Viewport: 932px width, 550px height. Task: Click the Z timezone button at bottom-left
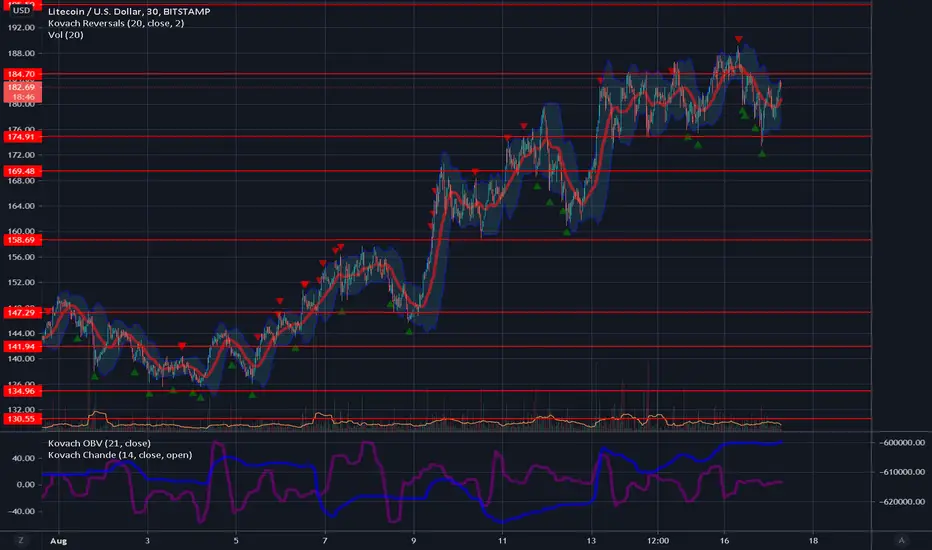pos(21,540)
